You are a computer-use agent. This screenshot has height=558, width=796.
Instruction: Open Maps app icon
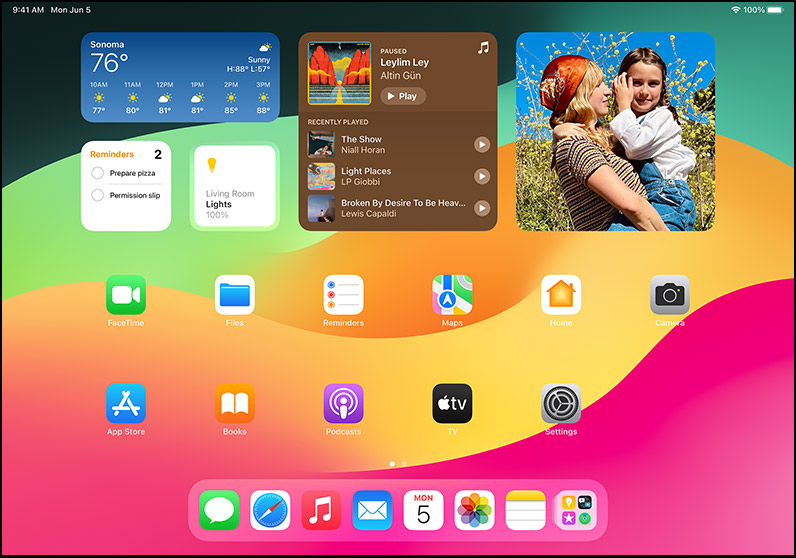tap(452, 295)
